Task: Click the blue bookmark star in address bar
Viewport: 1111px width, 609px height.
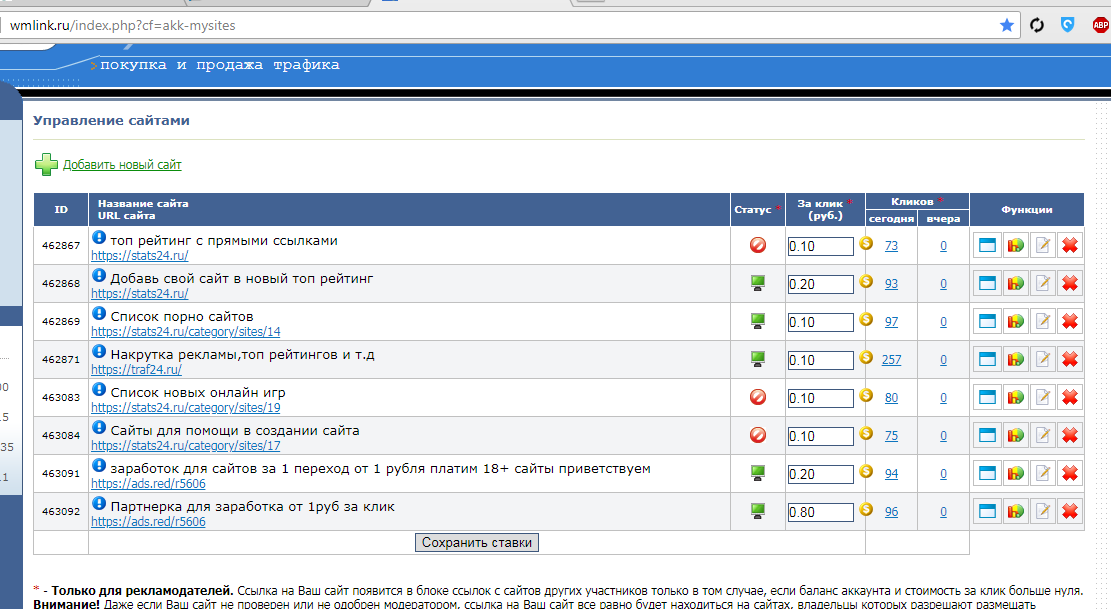Action: click(1007, 25)
